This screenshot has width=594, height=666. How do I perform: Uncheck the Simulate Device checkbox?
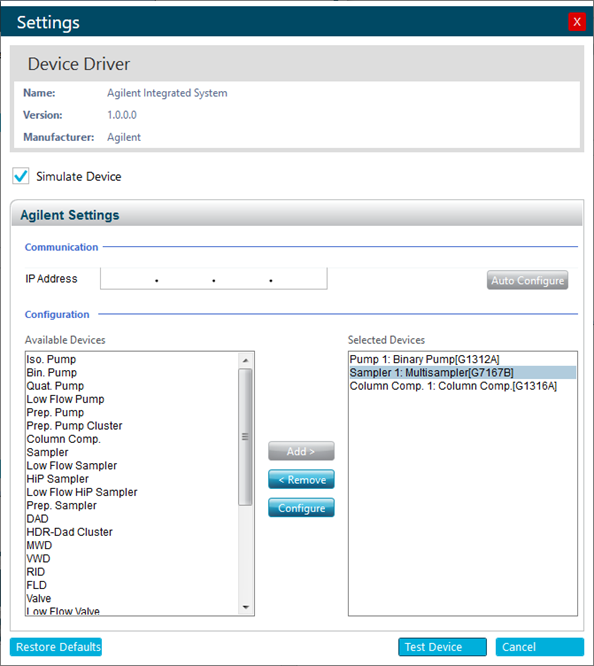21,176
